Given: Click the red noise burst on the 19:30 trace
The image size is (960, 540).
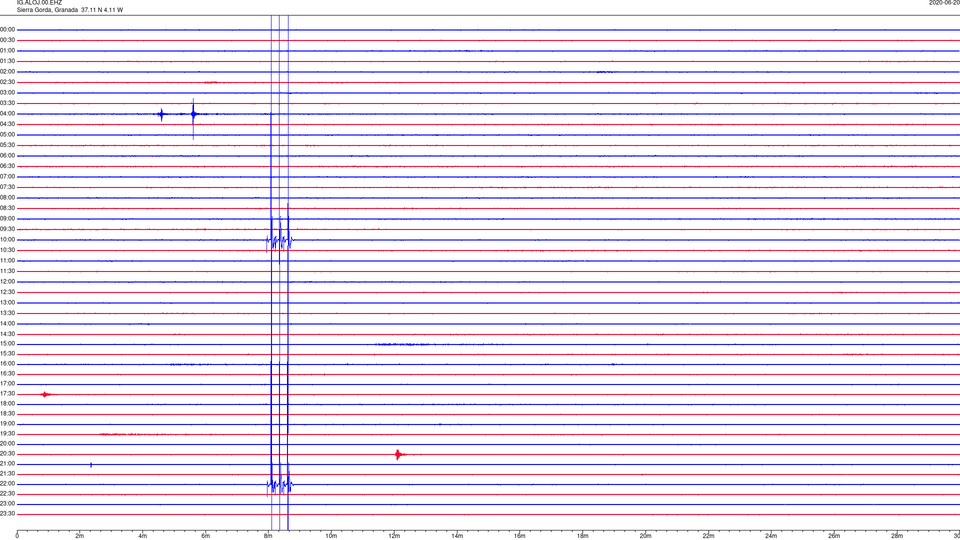Looking at the screenshot, I should click(121, 434).
